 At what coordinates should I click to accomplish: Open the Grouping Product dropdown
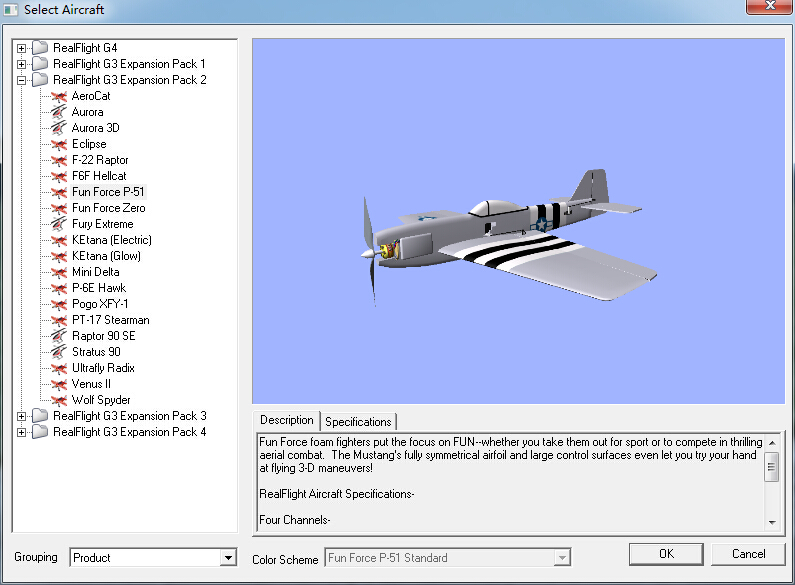(229, 558)
